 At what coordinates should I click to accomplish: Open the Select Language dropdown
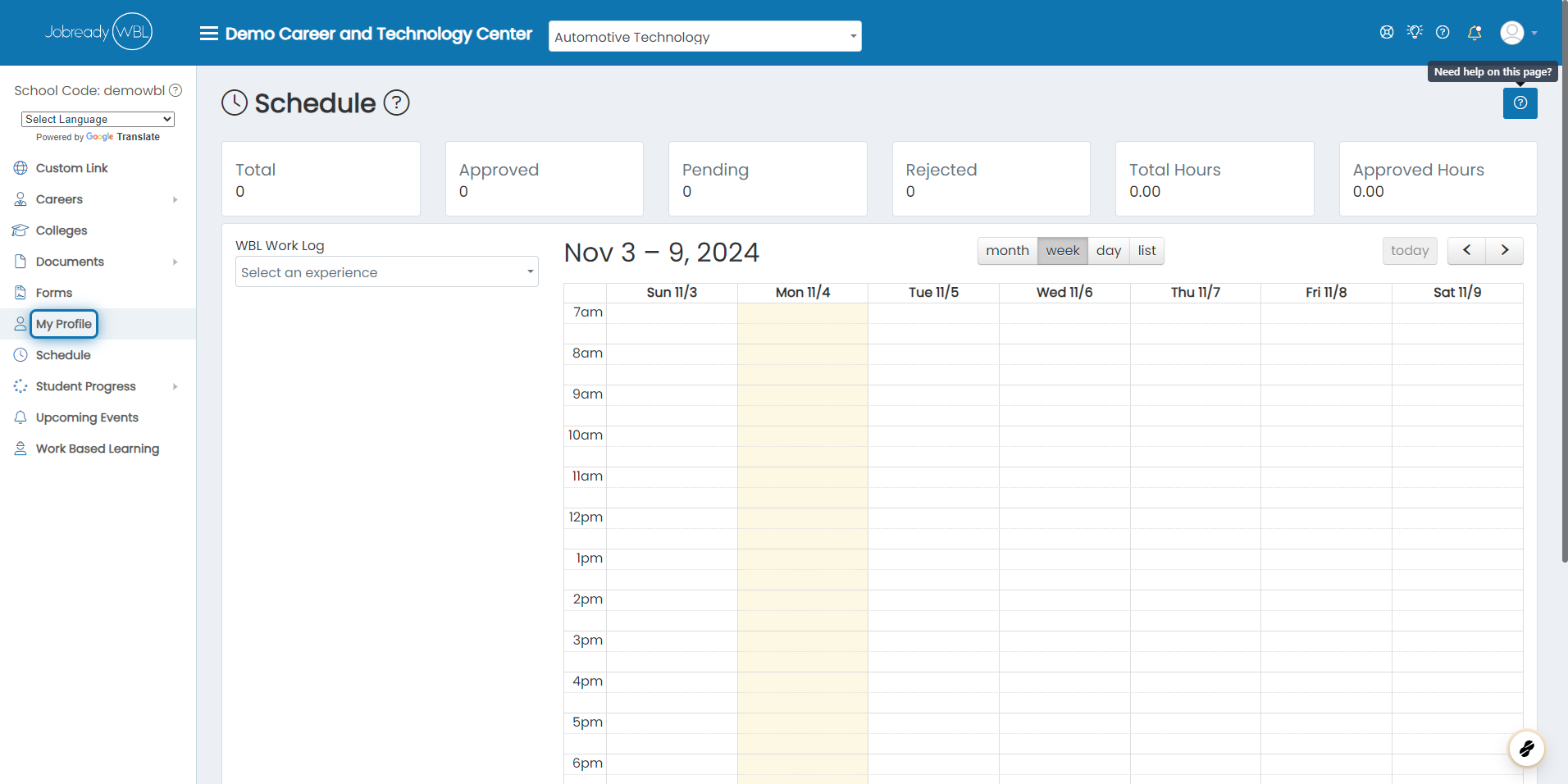[x=98, y=119]
